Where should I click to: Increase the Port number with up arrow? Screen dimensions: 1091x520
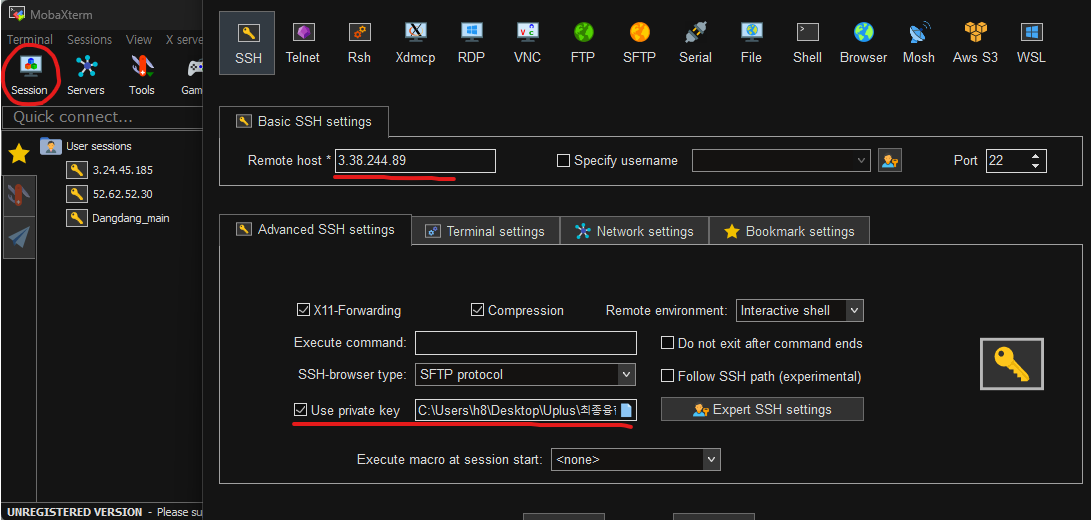pos(1036,156)
